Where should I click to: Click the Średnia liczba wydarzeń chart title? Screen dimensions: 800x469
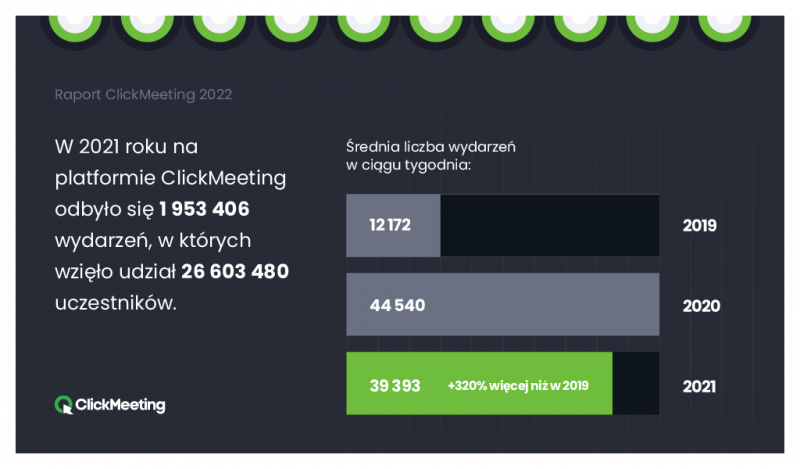coord(431,156)
